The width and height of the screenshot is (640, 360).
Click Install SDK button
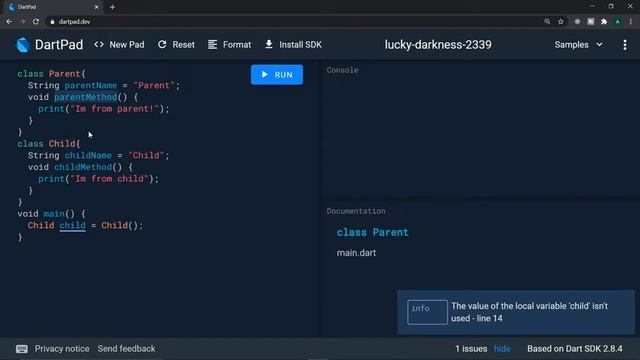pyautogui.click(x=293, y=44)
